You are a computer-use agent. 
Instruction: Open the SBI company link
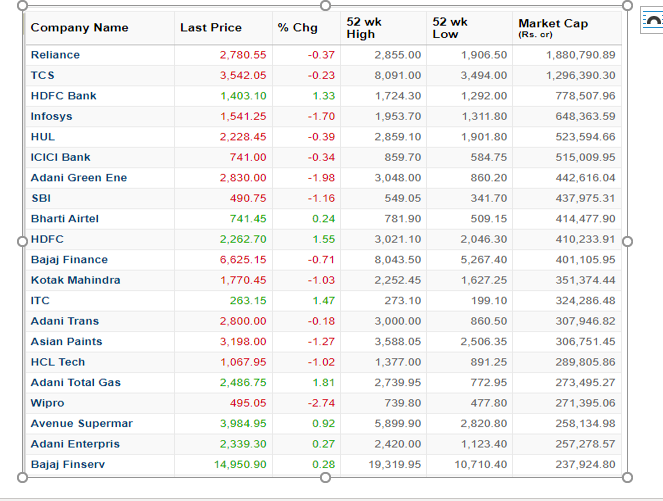(x=41, y=198)
